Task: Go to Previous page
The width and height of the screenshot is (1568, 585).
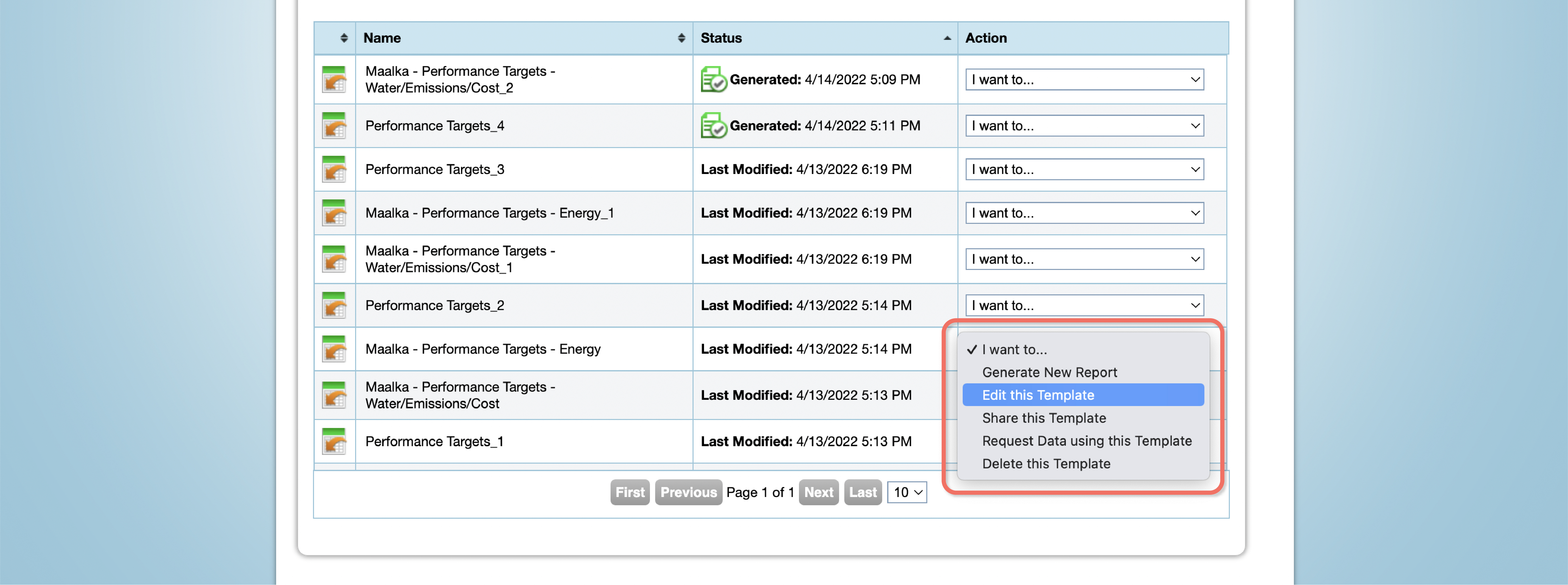Action: tap(689, 493)
